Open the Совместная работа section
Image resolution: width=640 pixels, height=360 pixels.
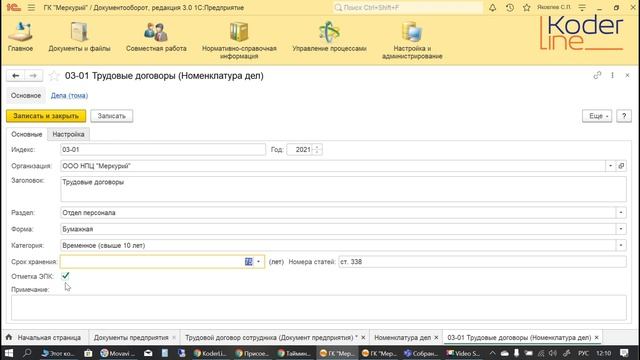[156, 37]
